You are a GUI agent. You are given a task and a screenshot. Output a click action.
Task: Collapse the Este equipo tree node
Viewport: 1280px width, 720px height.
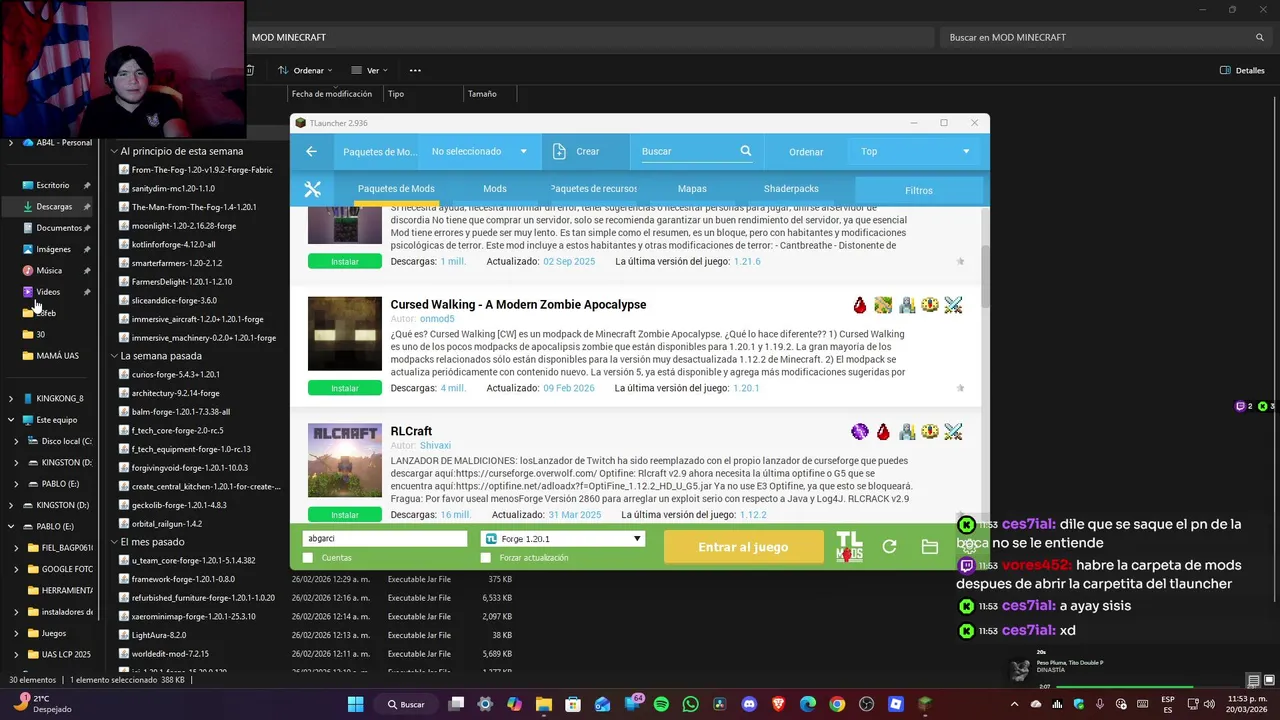11,420
